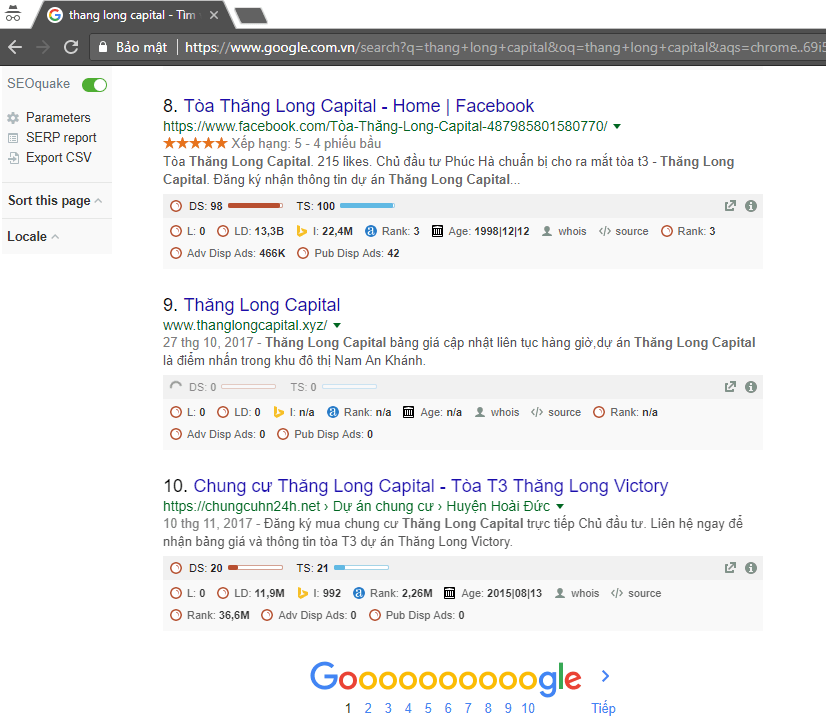The image size is (826, 727).
Task: Click the TS 100 score bar
Action: coord(367,205)
